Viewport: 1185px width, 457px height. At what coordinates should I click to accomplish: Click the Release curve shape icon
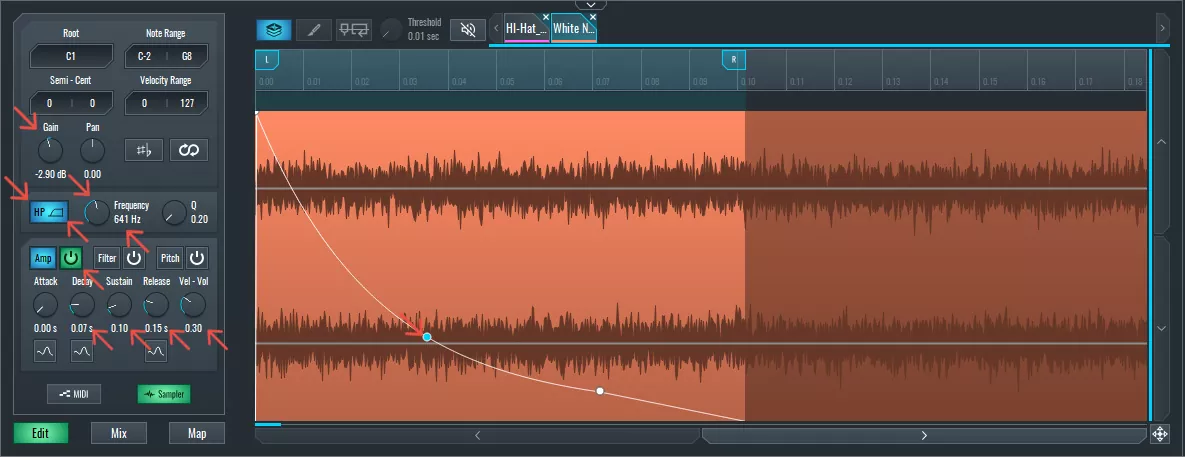pos(156,350)
